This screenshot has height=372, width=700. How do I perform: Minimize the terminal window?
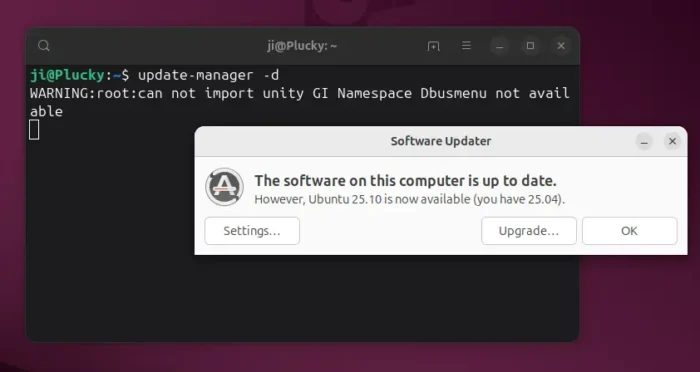[x=500, y=46]
